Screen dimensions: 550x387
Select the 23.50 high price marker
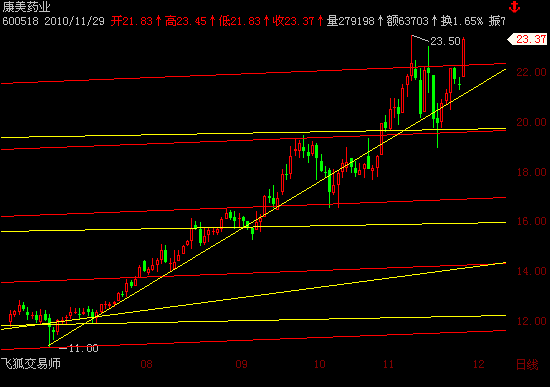pyautogui.click(x=445, y=41)
